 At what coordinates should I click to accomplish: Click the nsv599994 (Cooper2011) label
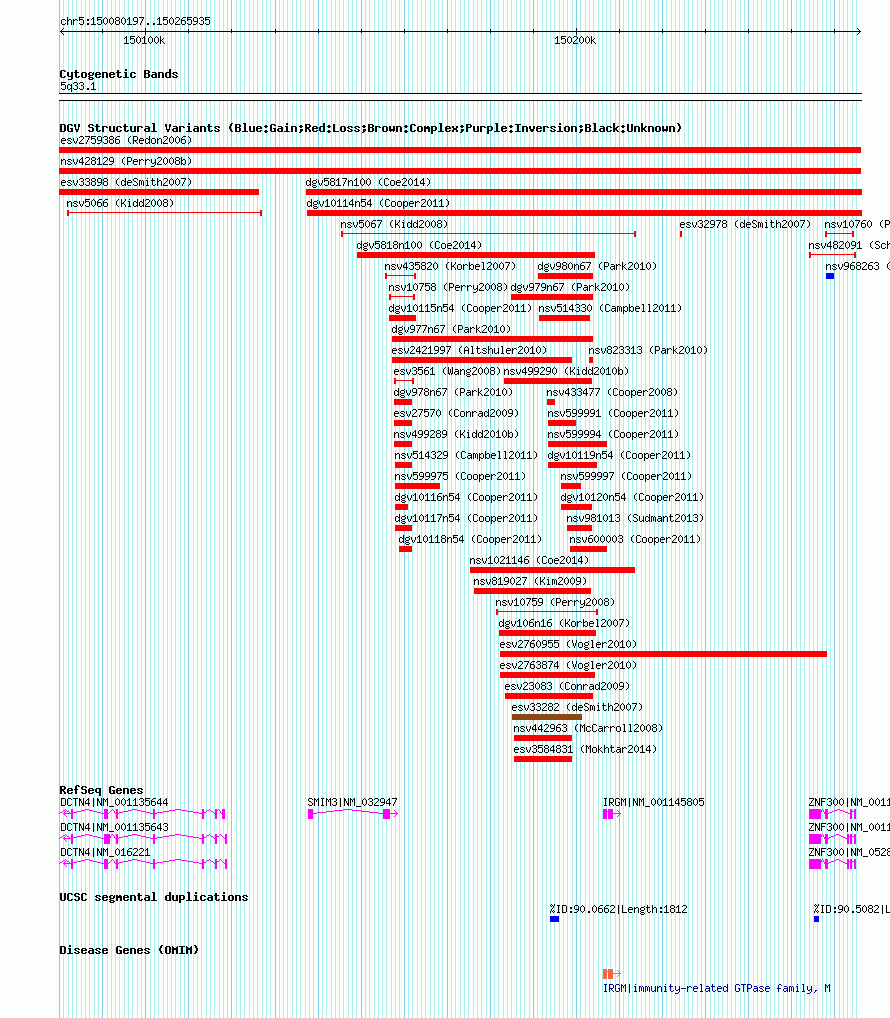click(x=613, y=434)
